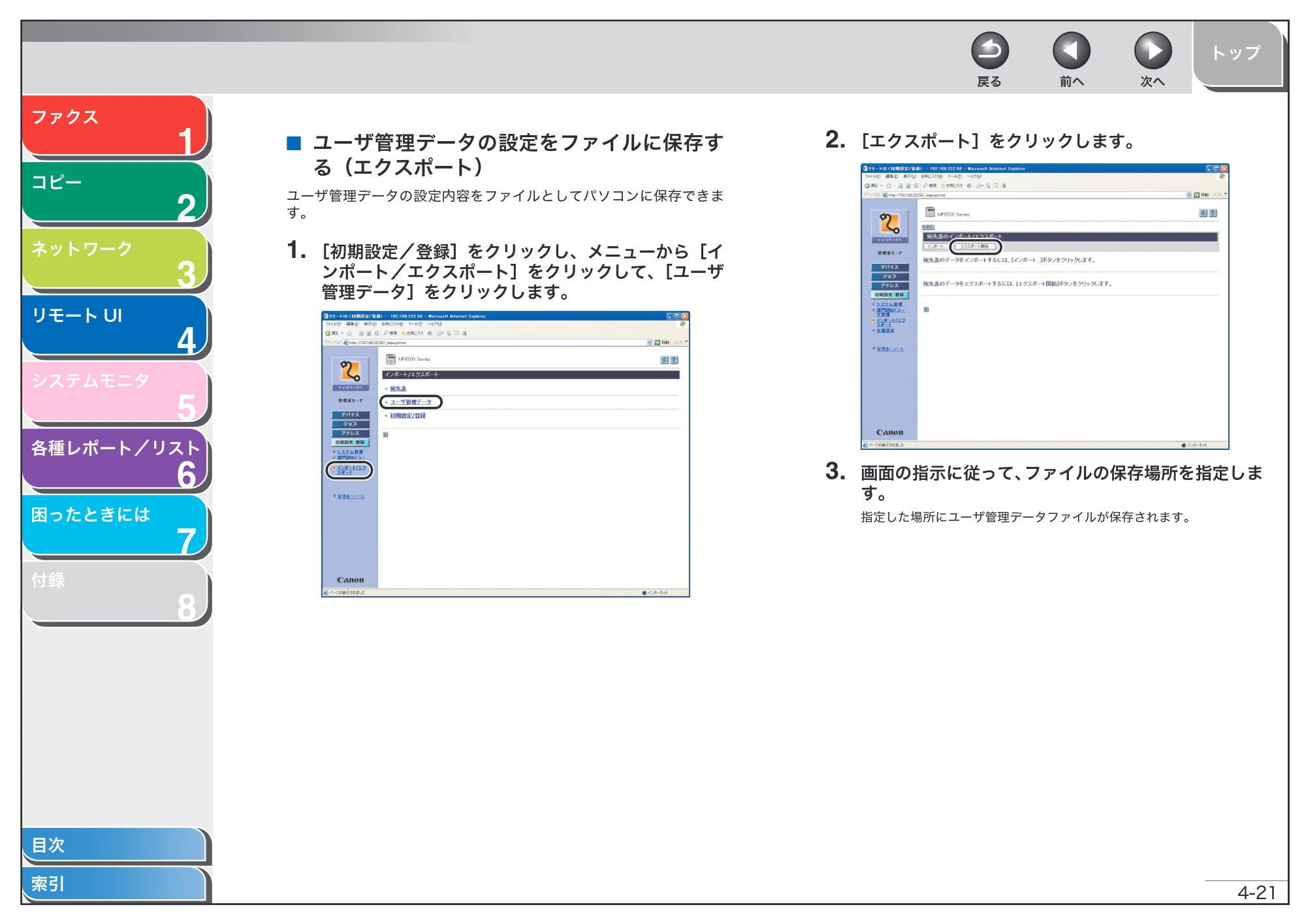Click help question-mark icon in step 1 screenshot
Viewport: 1306px width, 924px height.
tap(675, 360)
